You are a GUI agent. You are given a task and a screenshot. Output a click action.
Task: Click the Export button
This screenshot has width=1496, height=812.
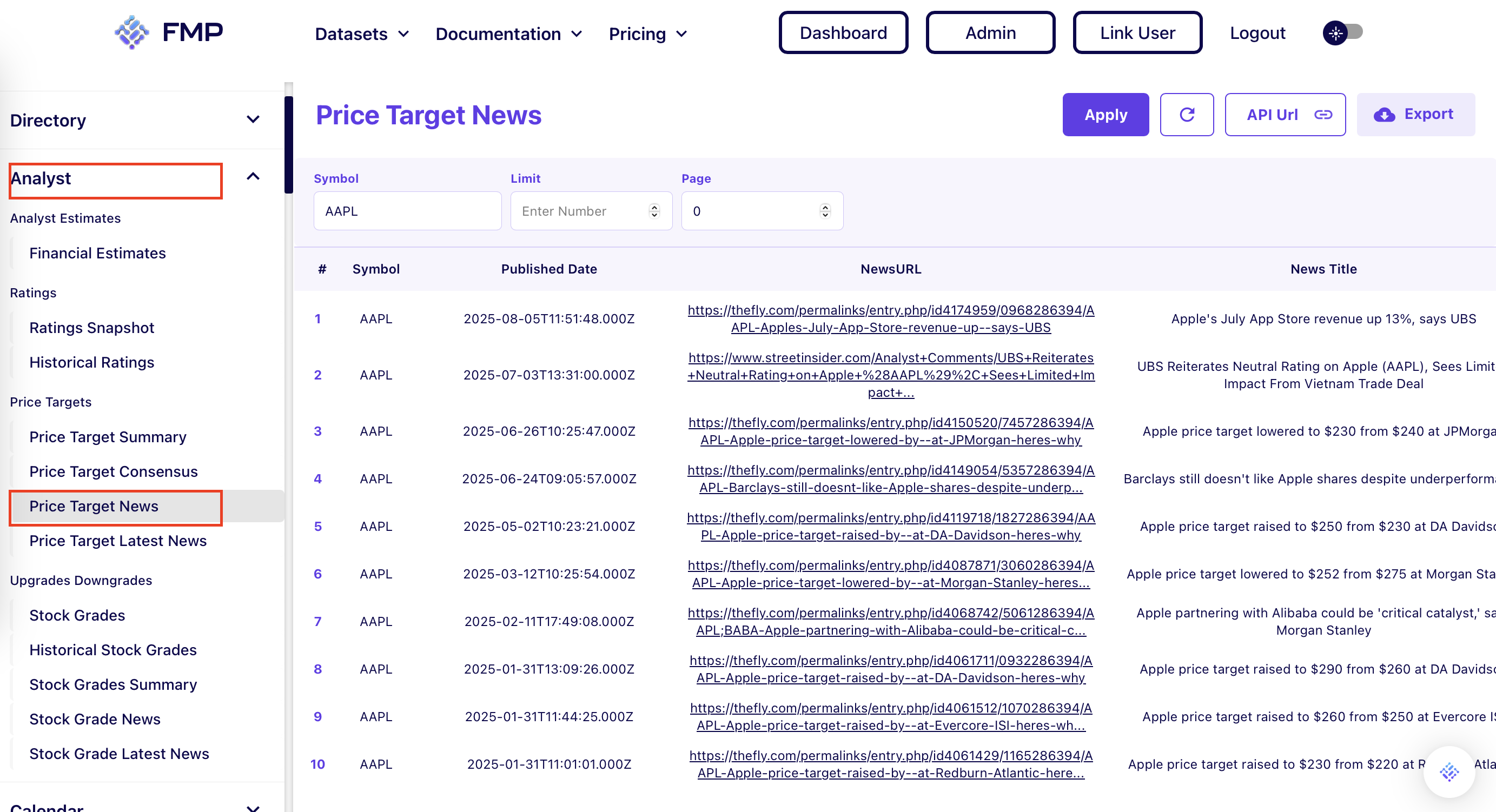(1415, 115)
